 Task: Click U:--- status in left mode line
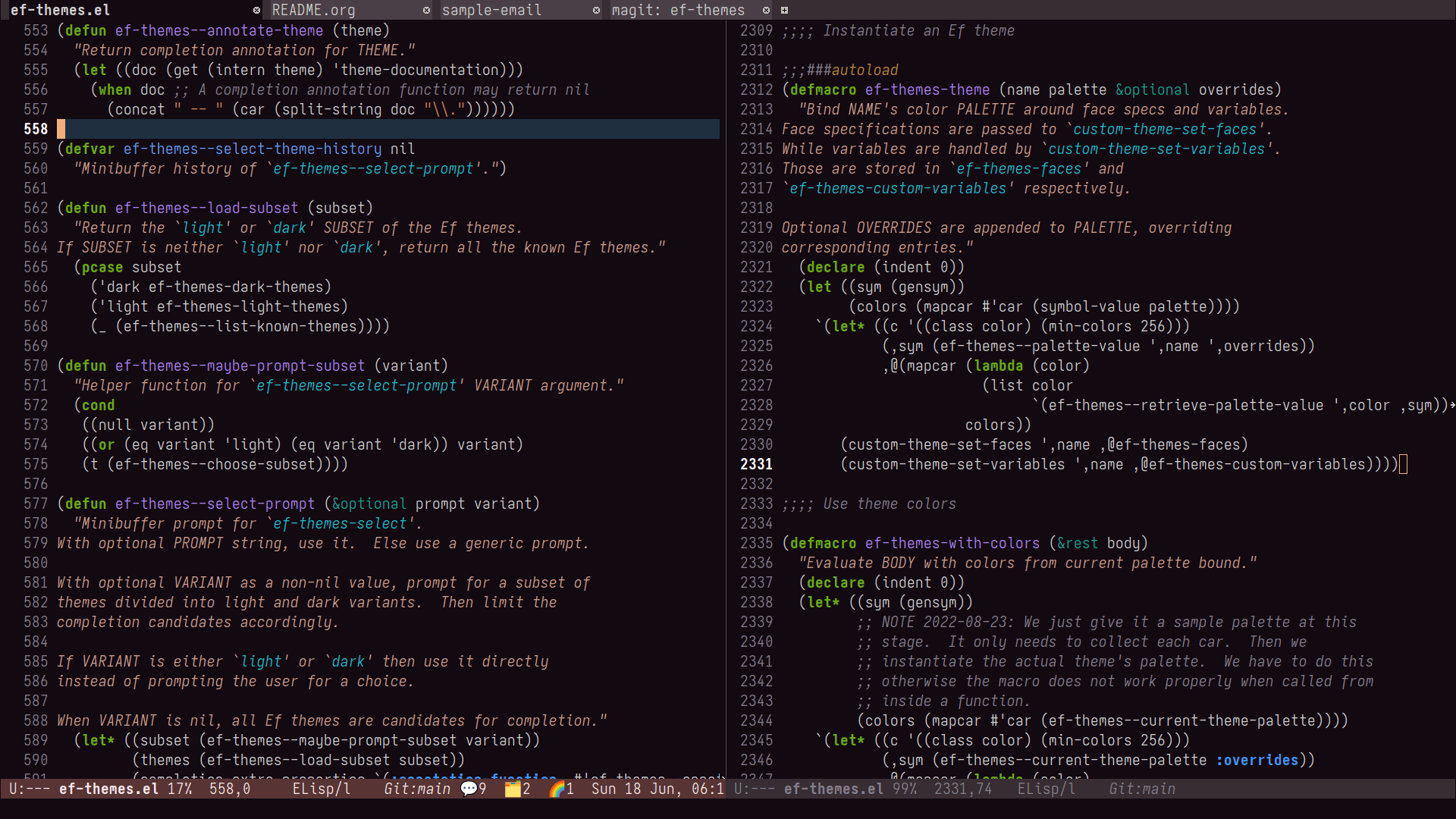(30, 789)
